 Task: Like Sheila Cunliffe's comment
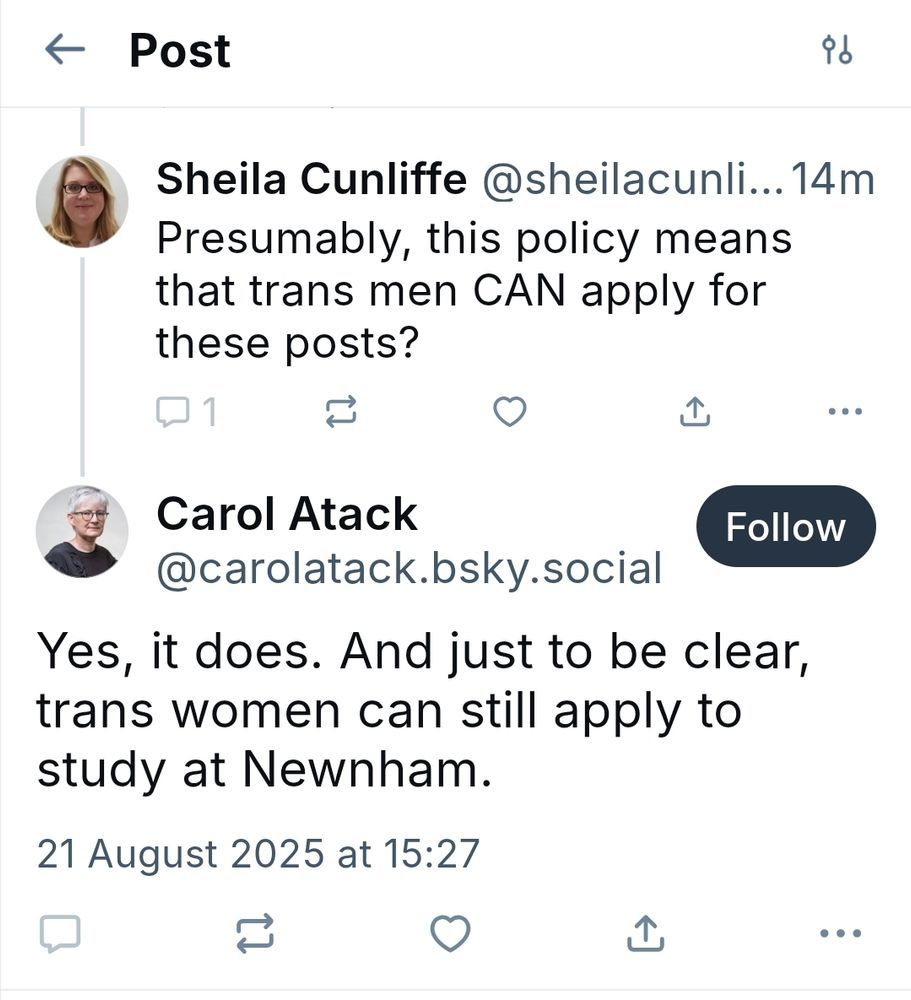tap(510, 412)
